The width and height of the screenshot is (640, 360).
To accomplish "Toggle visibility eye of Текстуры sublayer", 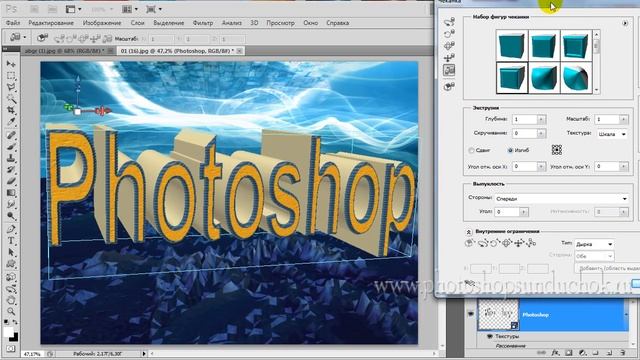I will pyautogui.click(x=490, y=336).
